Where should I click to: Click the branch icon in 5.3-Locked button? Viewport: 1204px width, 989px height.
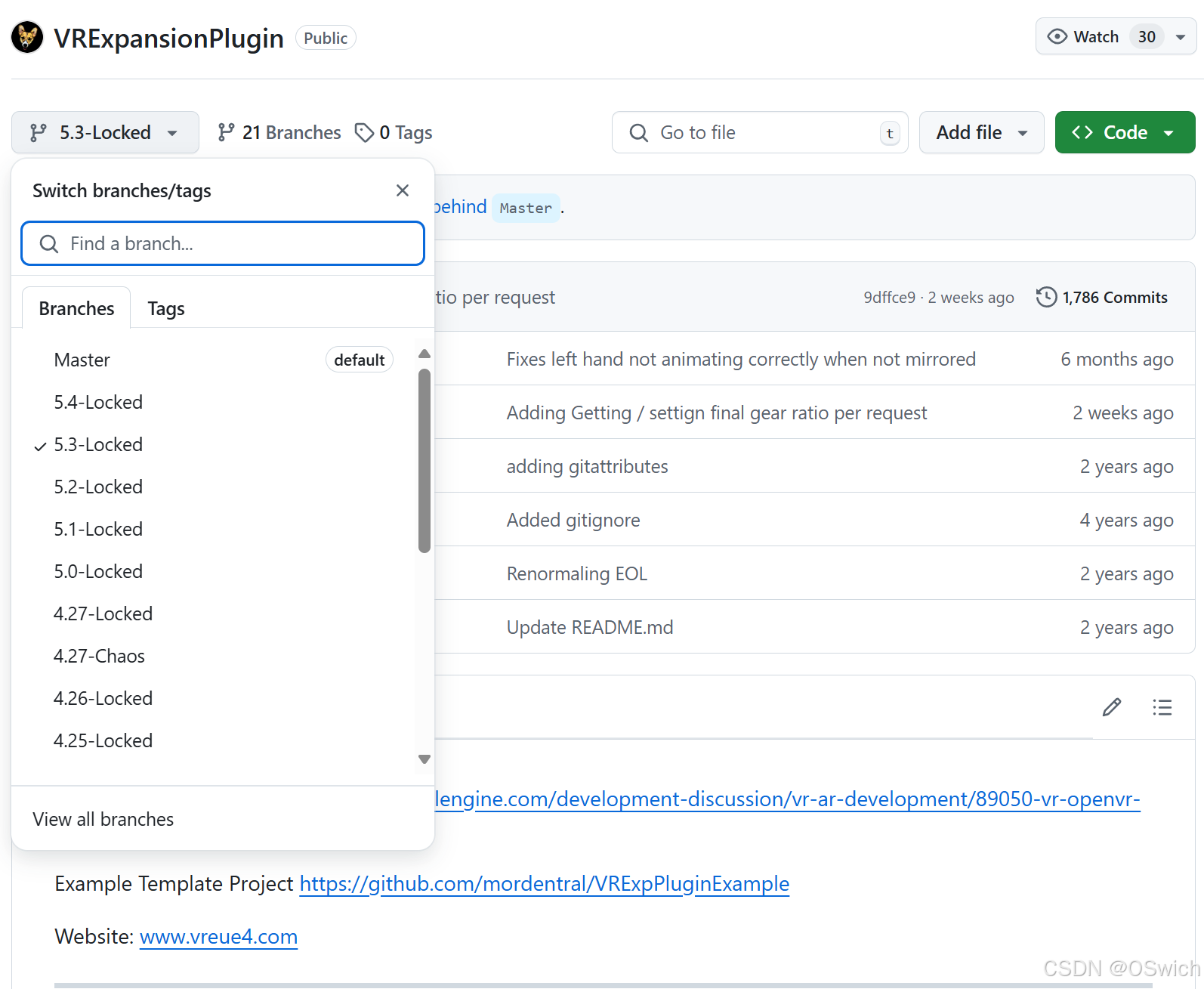[38, 133]
